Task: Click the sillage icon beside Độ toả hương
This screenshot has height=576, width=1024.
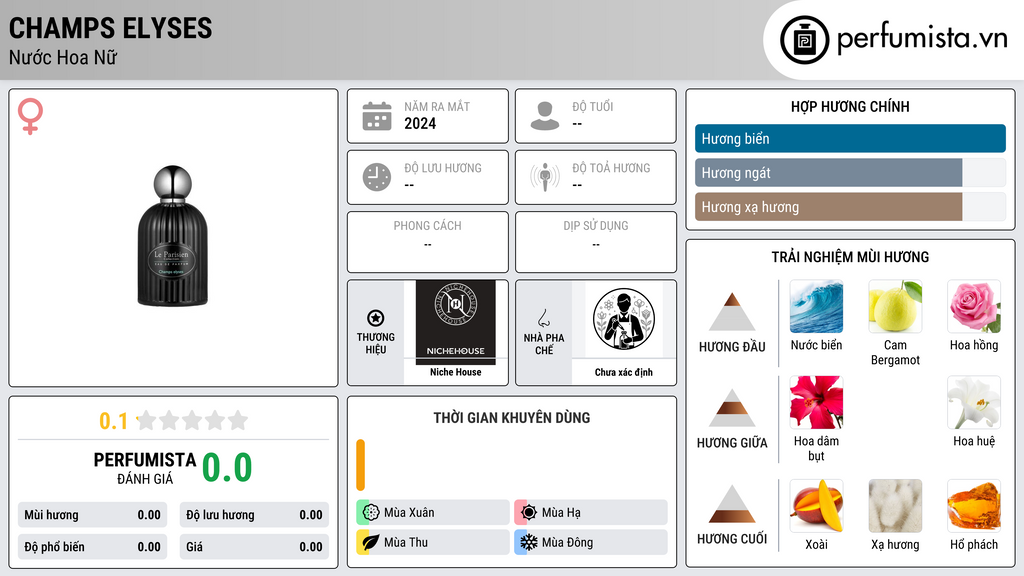Action: click(545, 177)
